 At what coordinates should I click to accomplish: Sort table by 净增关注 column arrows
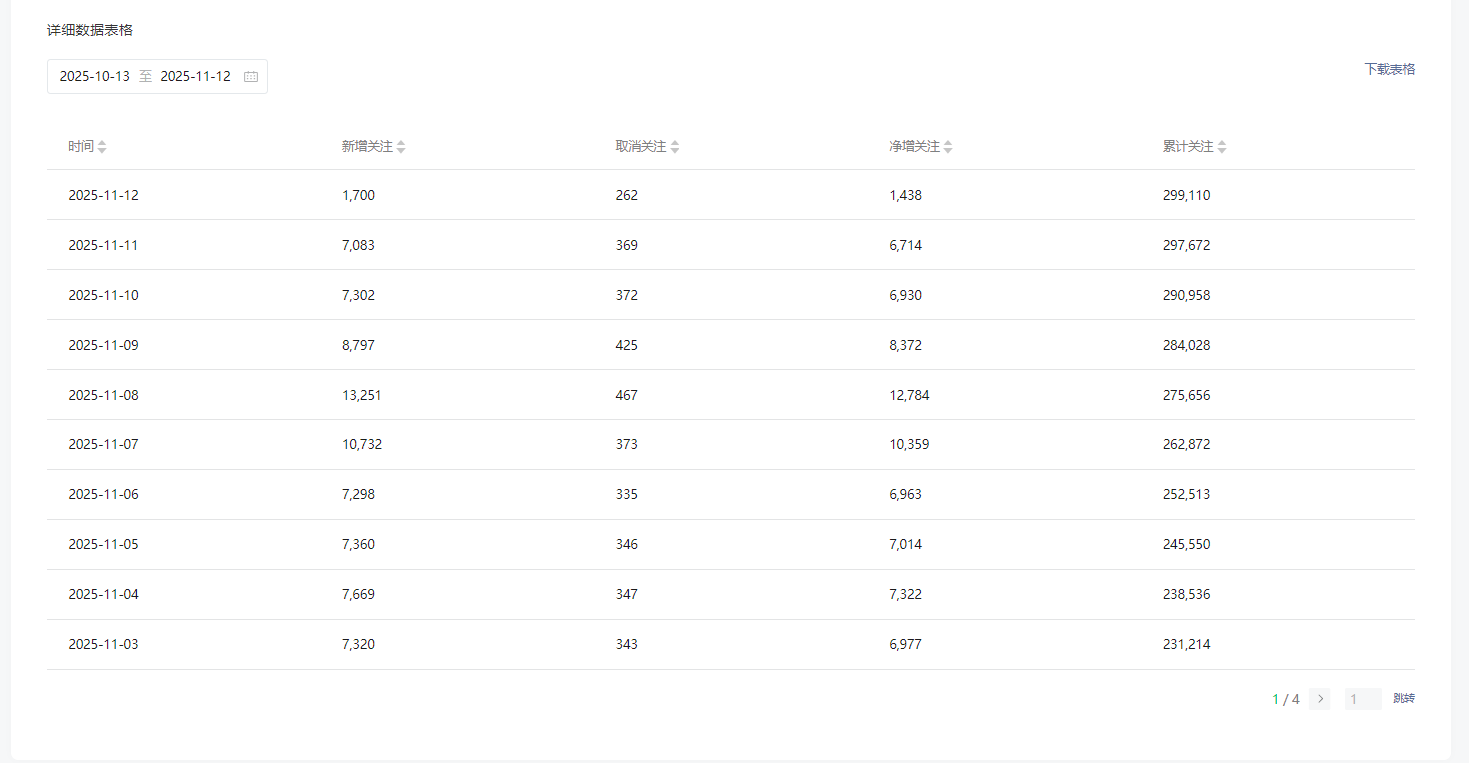point(948,147)
